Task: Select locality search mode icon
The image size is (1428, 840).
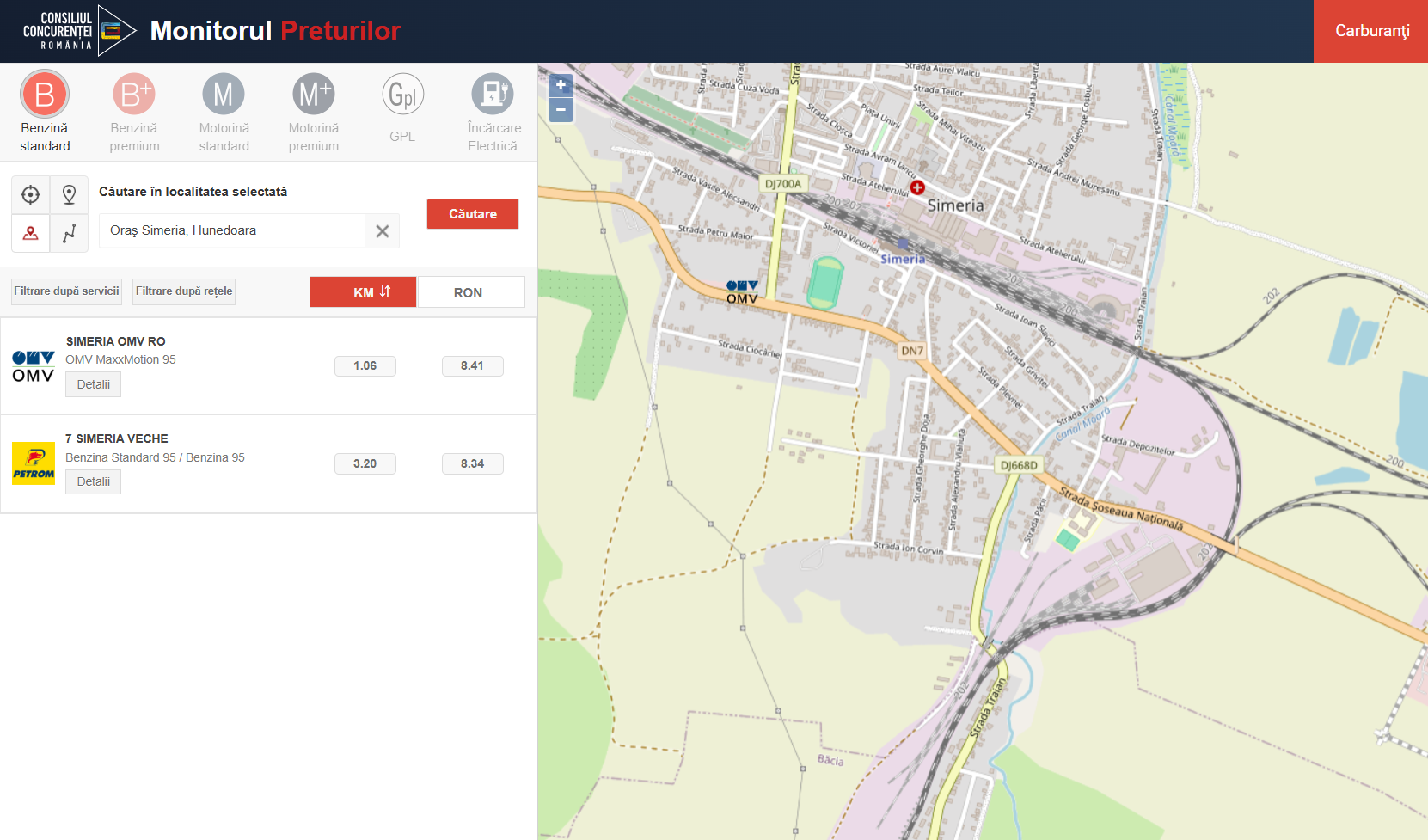Action: pos(31,233)
